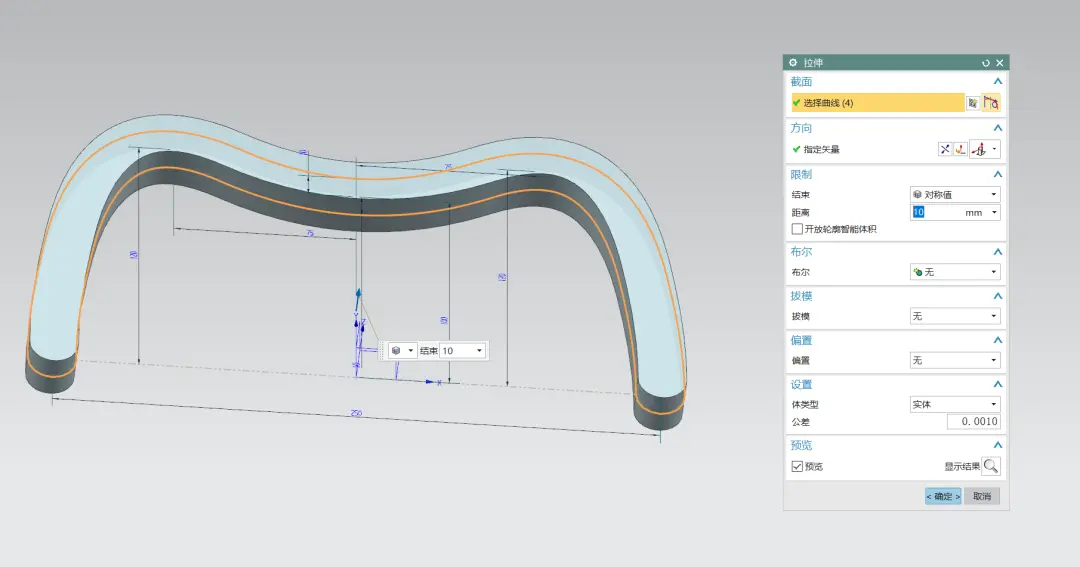The image size is (1080, 567).
Task: Enable the 开放轮廓智能体积 checkbox
Action: coord(797,229)
